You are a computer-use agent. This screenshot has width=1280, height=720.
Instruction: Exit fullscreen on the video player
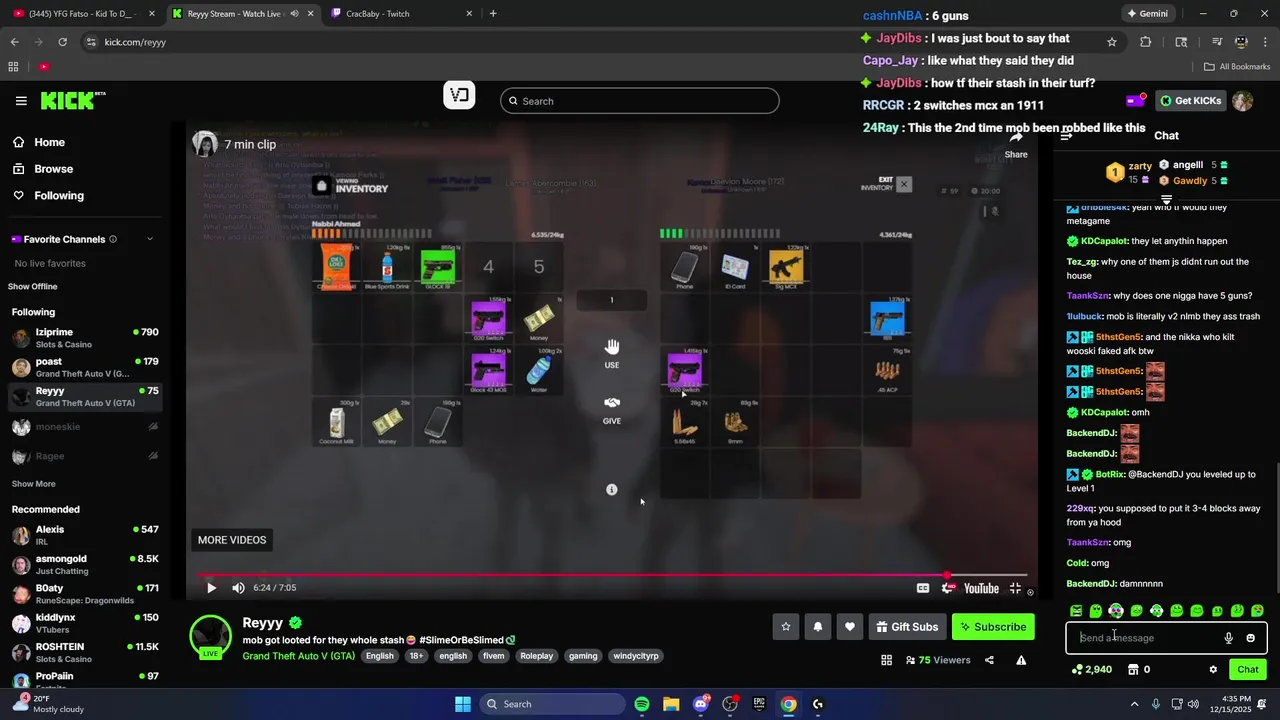click(x=1015, y=588)
